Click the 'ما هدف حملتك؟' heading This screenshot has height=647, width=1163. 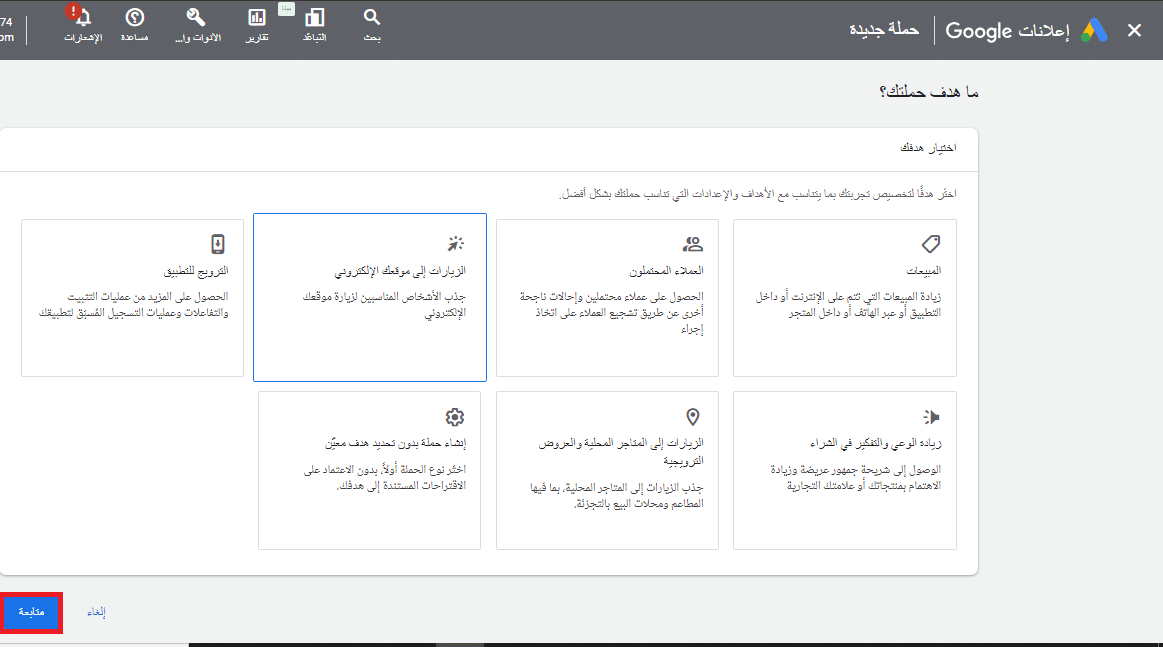coord(929,92)
